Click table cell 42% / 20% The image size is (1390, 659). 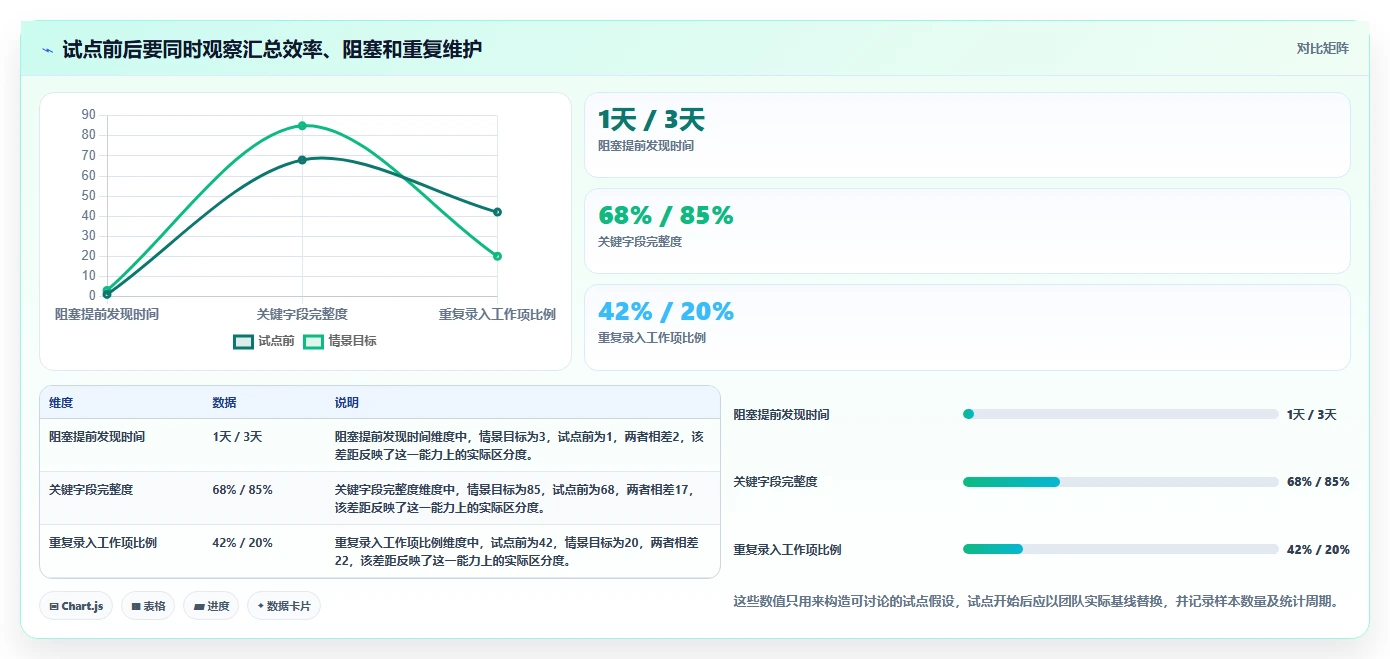(242, 543)
